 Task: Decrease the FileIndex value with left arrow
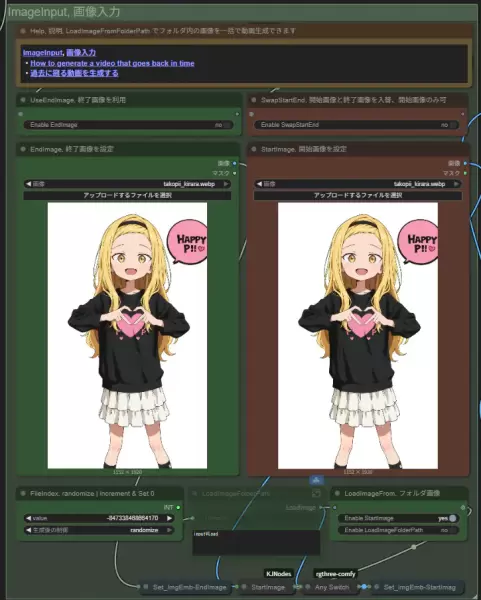(x=28, y=518)
